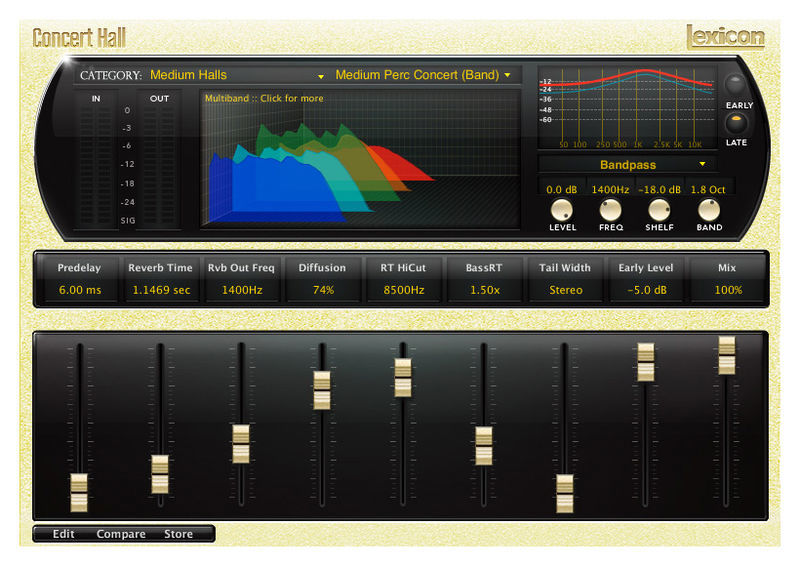Click the RT HiCut fader handle
The height and width of the screenshot is (566, 800).
(x=403, y=378)
